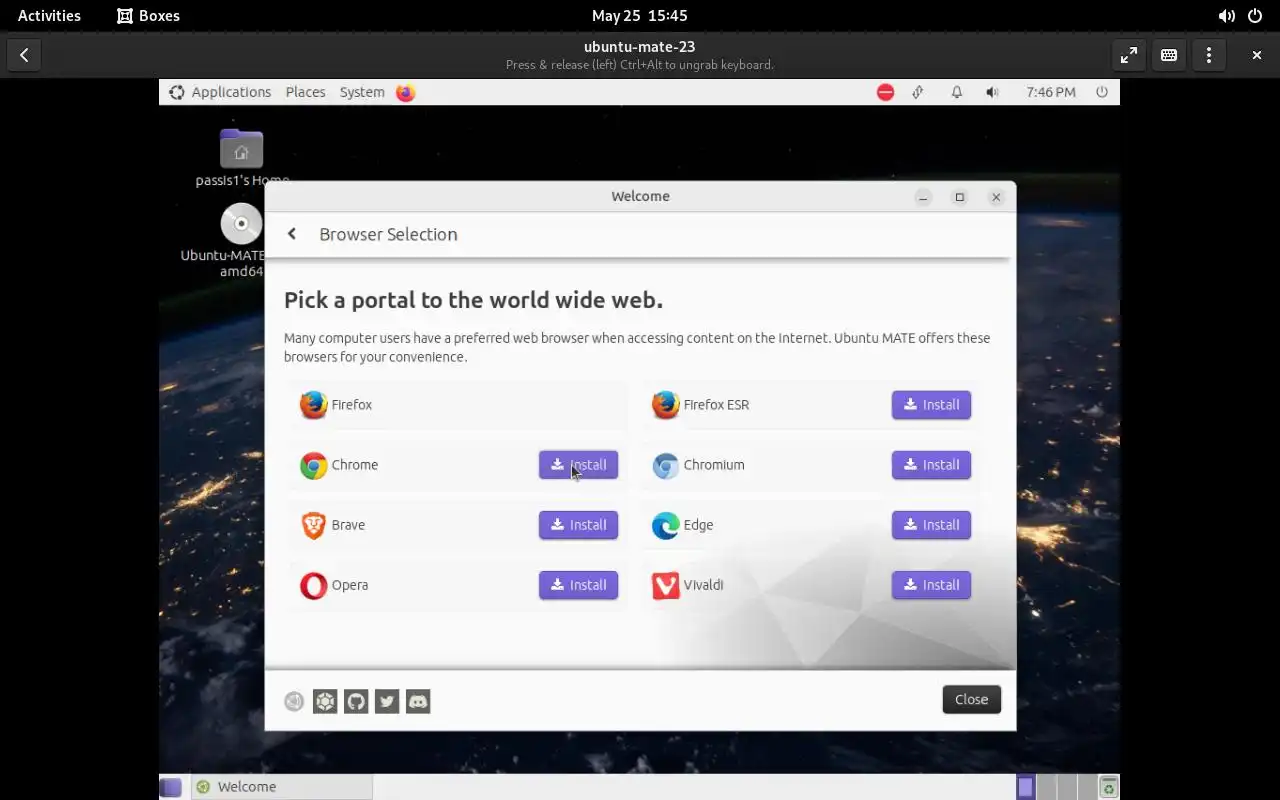Image resolution: width=1280 pixels, height=800 pixels.
Task: Select the Welcome task in the bottom panel
Action: (281, 787)
